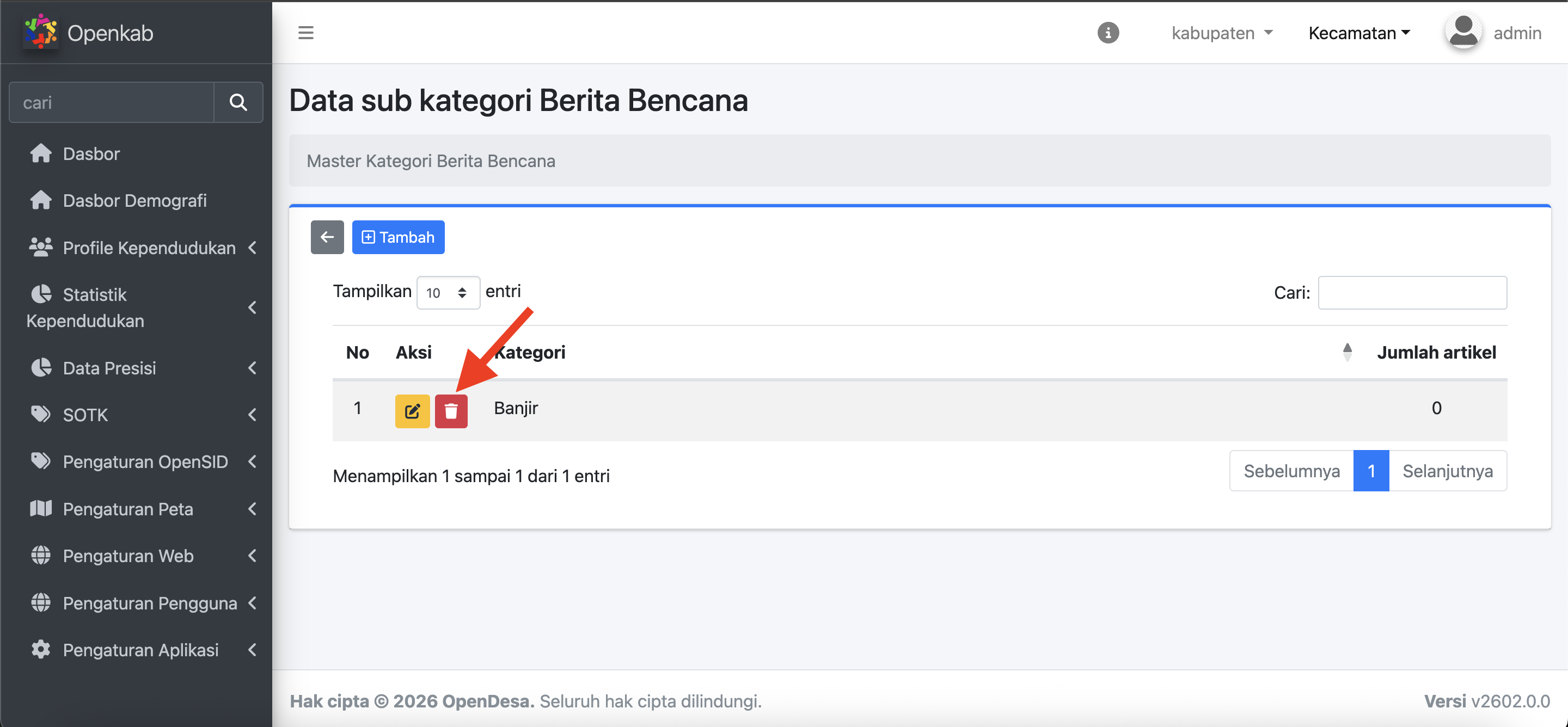Sort table by Kategori column arrows
This screenshot has width=1568, height=727.
point(1346,352)
